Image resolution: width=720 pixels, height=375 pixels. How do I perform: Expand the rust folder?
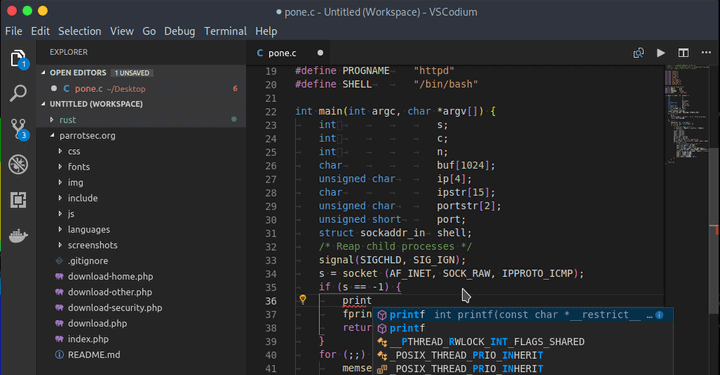pos(51,120)
